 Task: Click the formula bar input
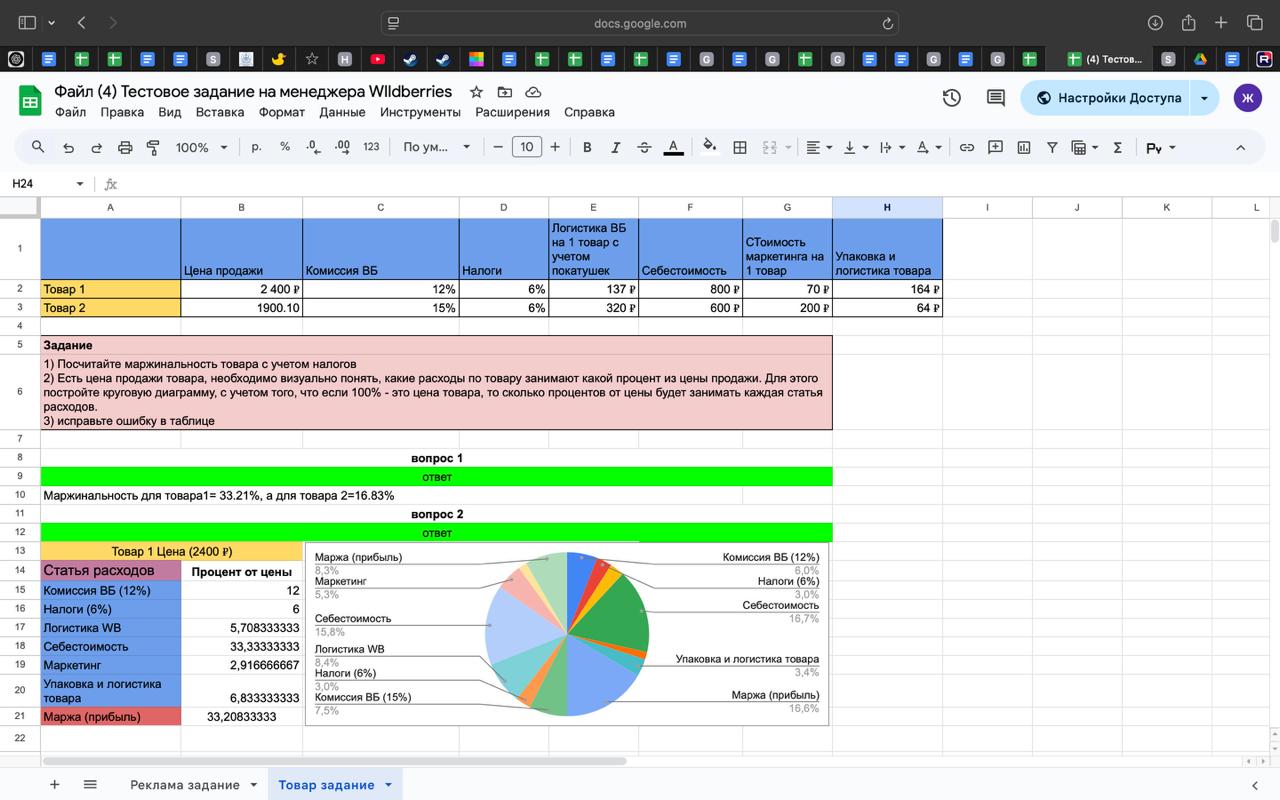pyautogui.click(x=700, y=184)
